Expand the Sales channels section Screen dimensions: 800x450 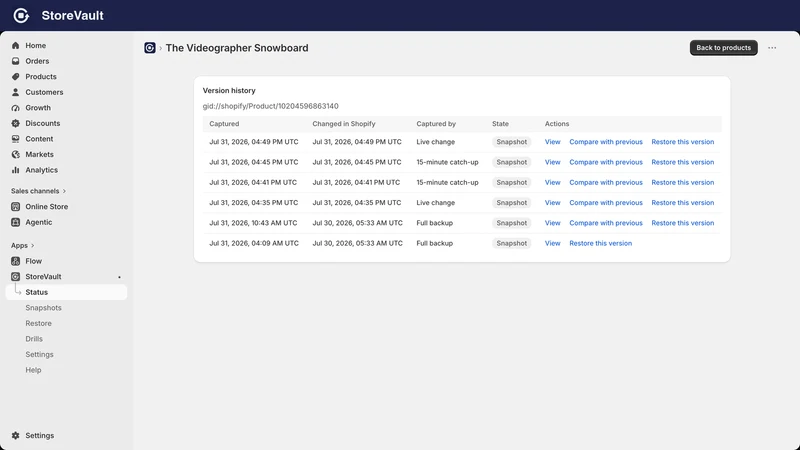tap(39, 191)
